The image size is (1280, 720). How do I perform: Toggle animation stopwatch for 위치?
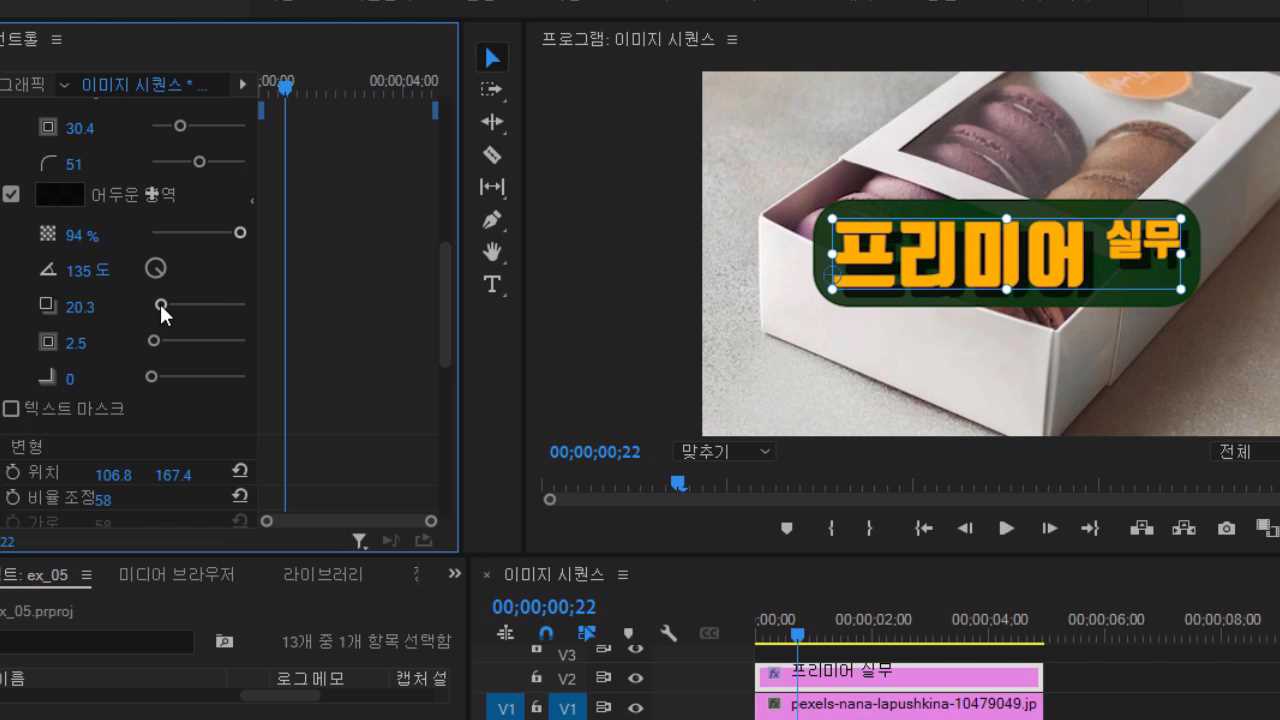[13, 472]
